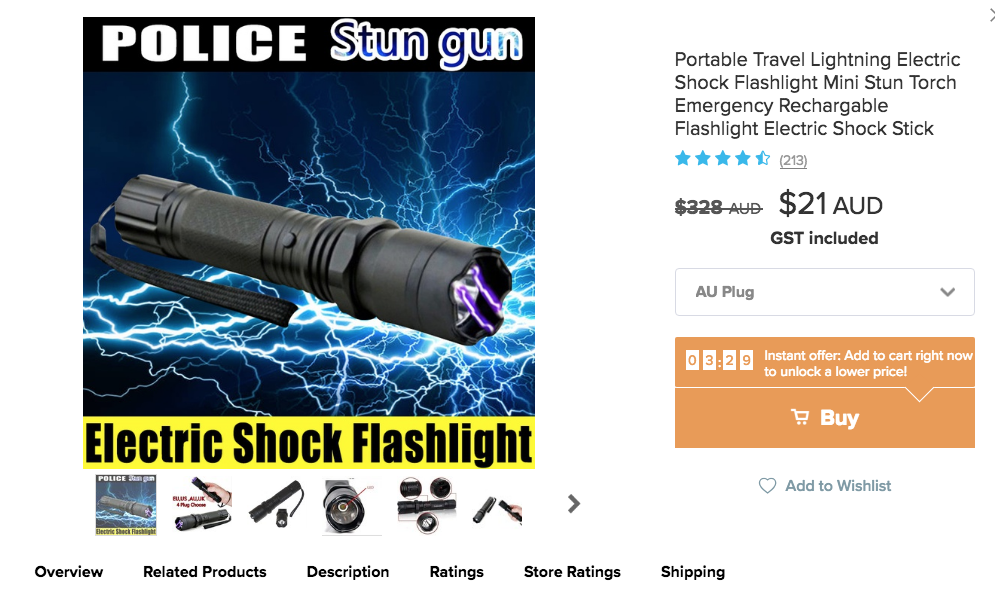This screenshot has width=995, height=591.
Task: Click the star rating icons
Action: tap(722, 158)
